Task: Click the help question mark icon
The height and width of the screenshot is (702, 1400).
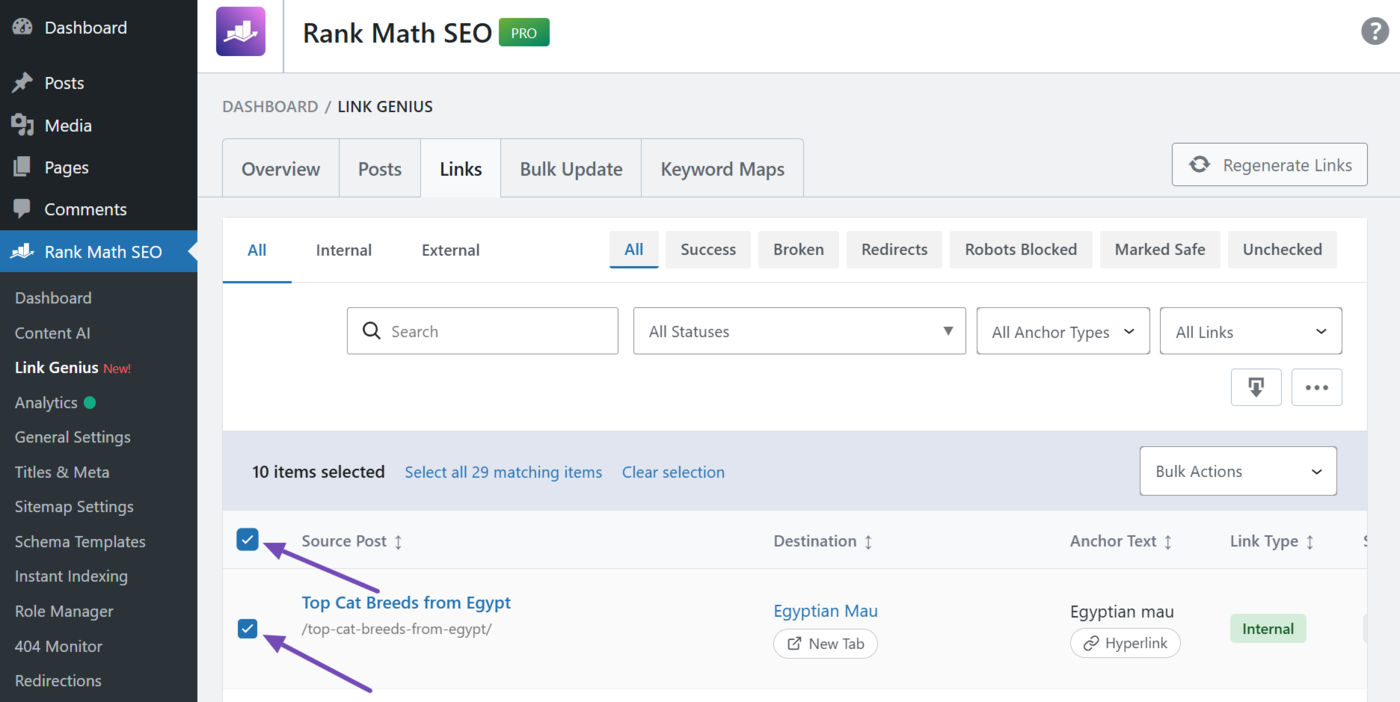Action: [x=1374, y=31]
